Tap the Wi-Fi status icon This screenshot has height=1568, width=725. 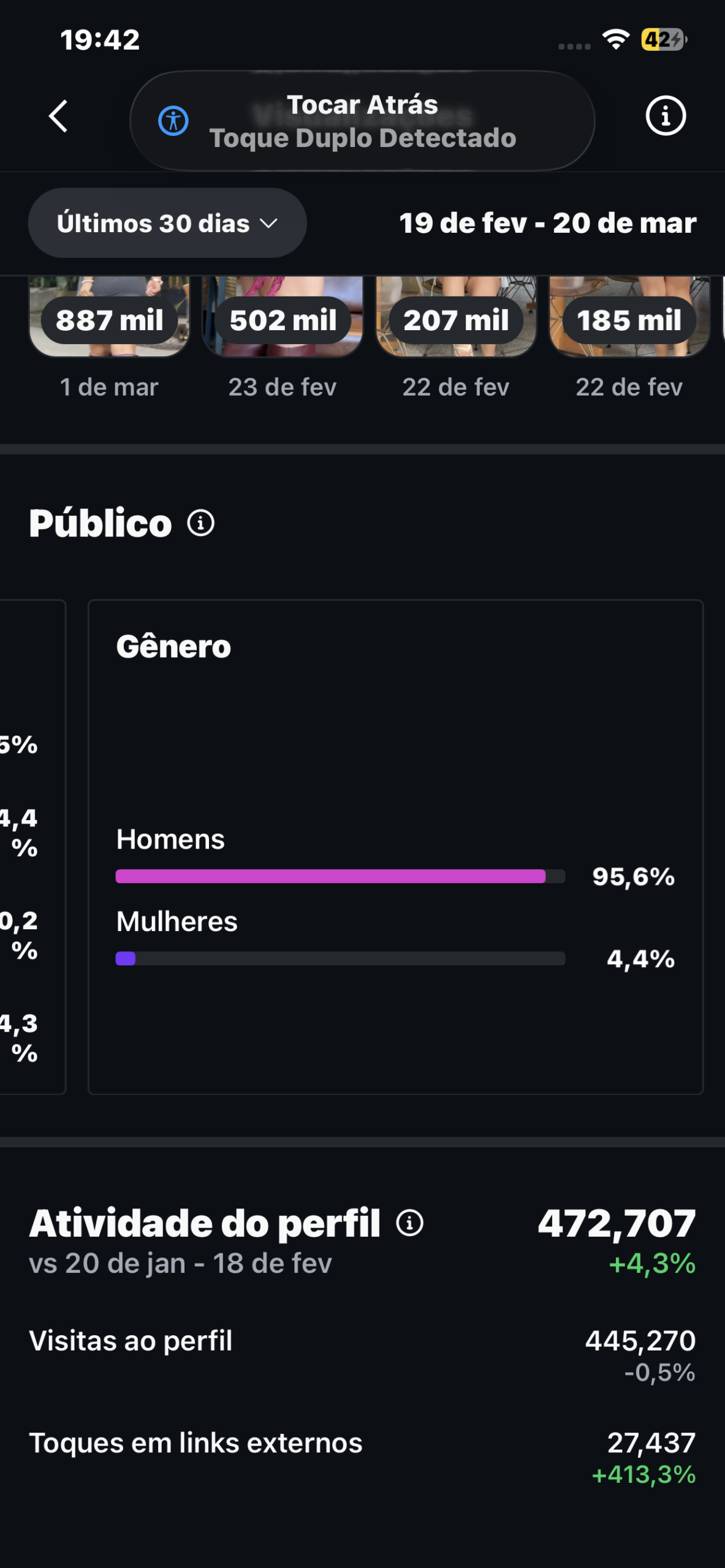(615, 40)
